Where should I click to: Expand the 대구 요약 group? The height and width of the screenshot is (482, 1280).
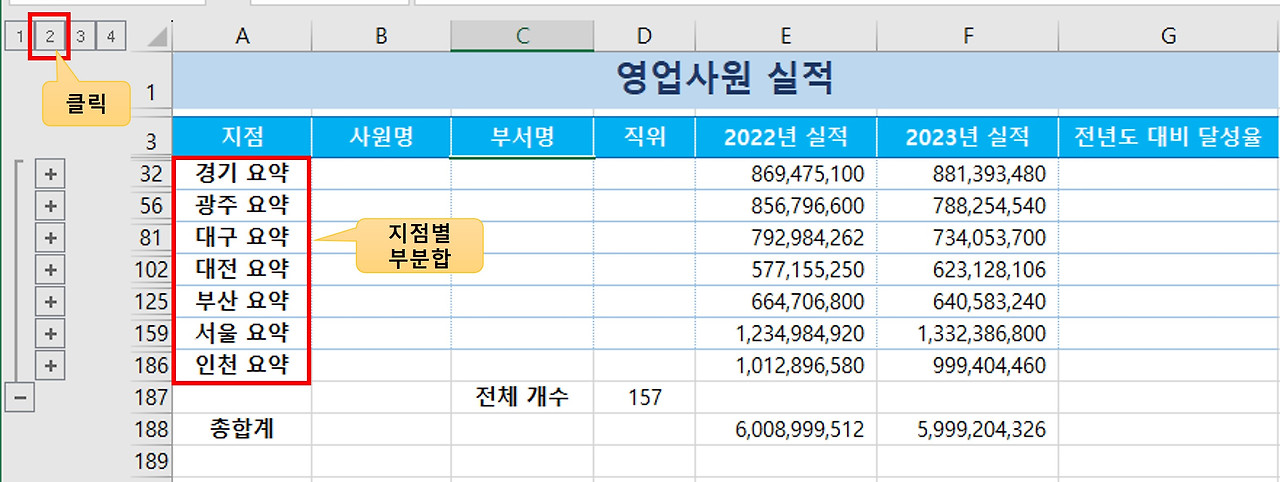pyautogui.click(x=50, y=238)
